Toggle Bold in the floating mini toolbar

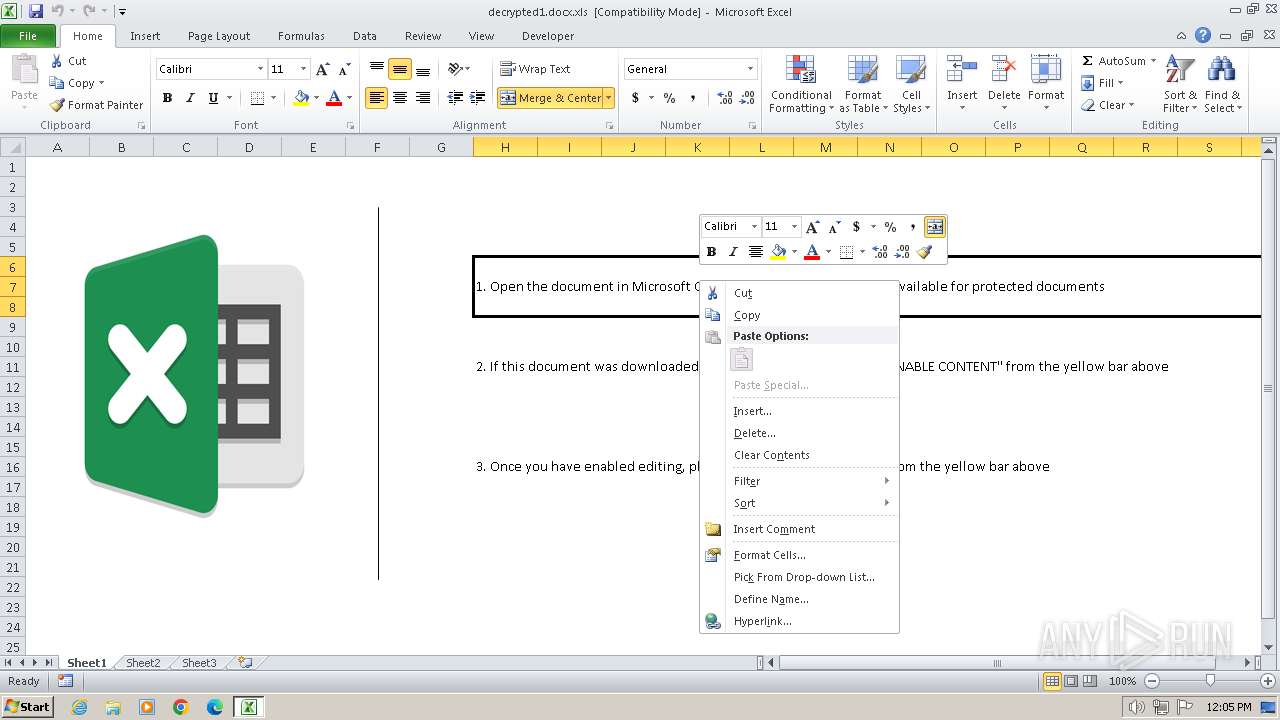tap(711, 252)
